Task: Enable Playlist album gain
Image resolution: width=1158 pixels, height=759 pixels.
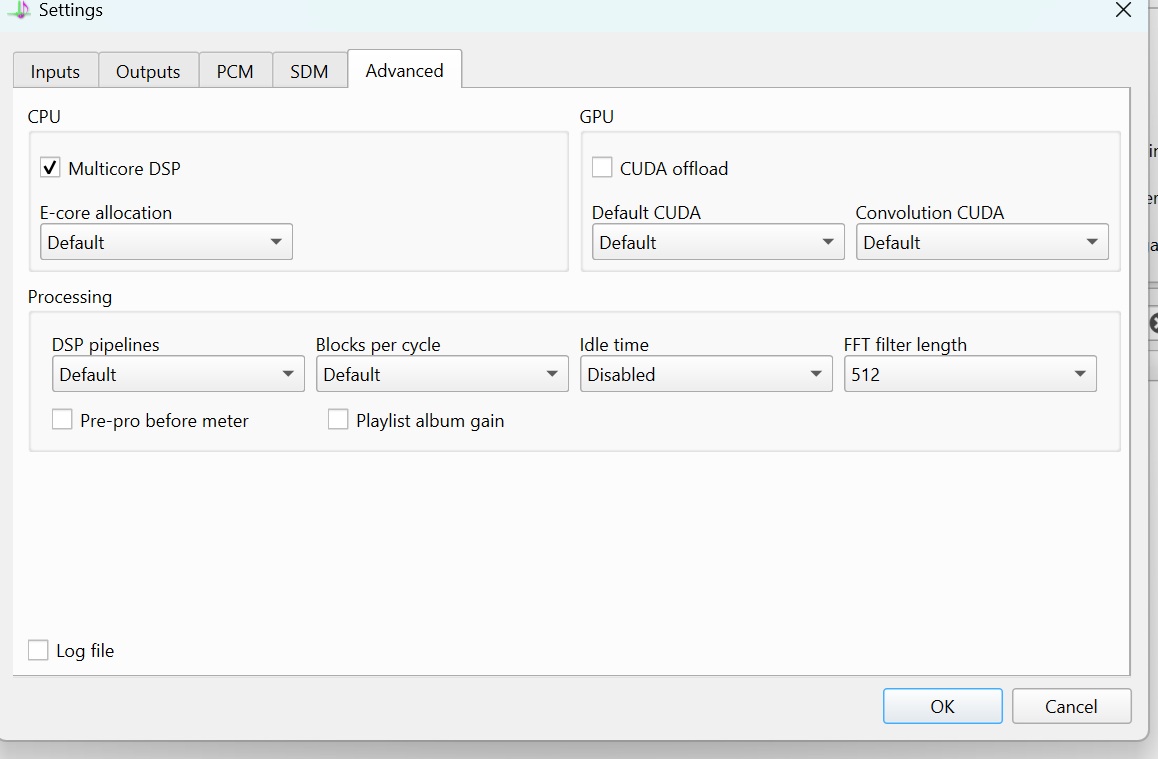Action: pyautogui.click(x=338, y=419)
